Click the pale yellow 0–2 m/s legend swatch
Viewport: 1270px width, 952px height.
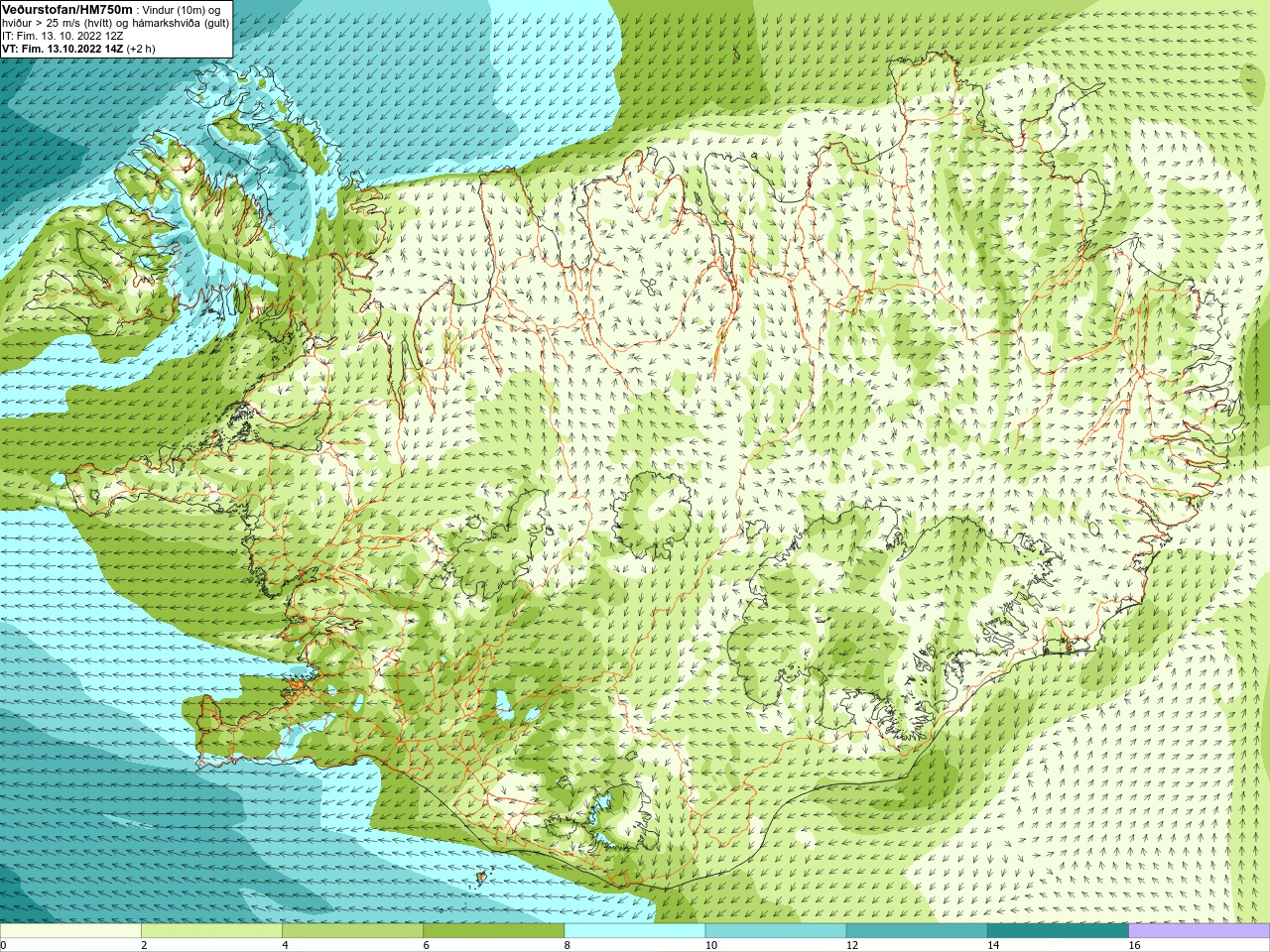(70, 931)
